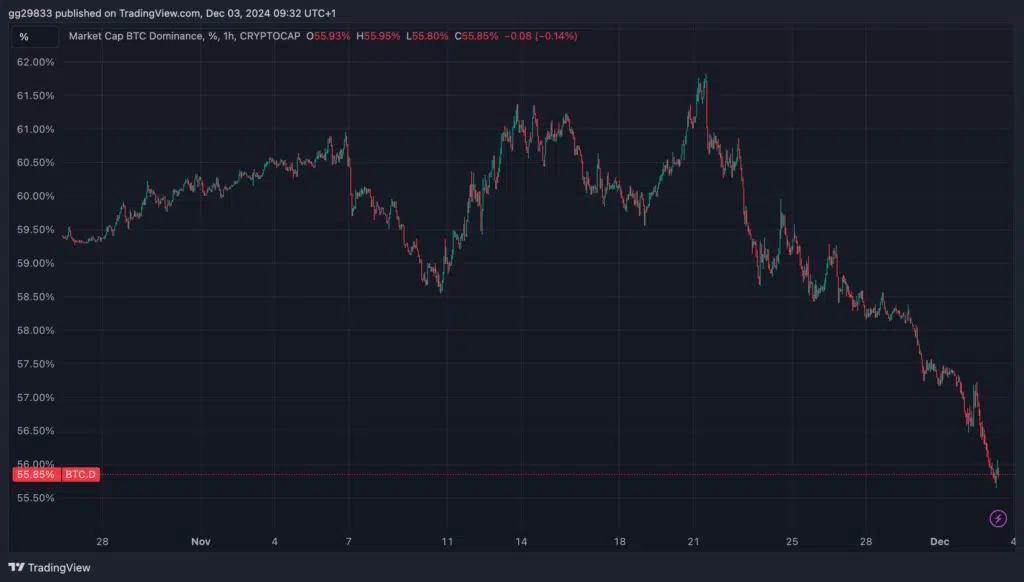Click the 60.00% level on price axis
The height and width of the screenshot is (582, 1024).
coord(36,196)
